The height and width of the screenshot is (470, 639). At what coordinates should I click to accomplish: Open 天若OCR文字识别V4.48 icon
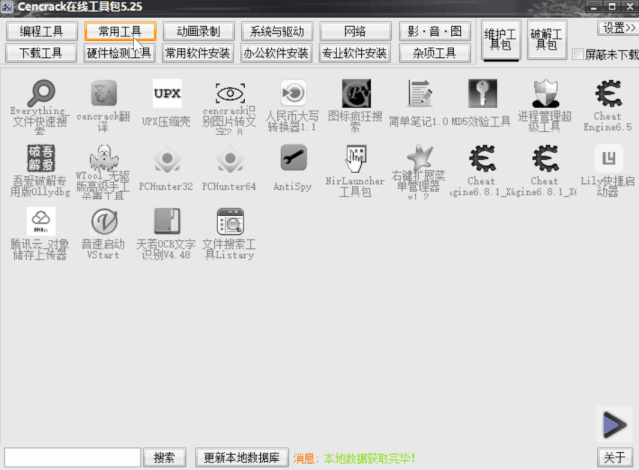pyautogui.click(x=167, y=221)
